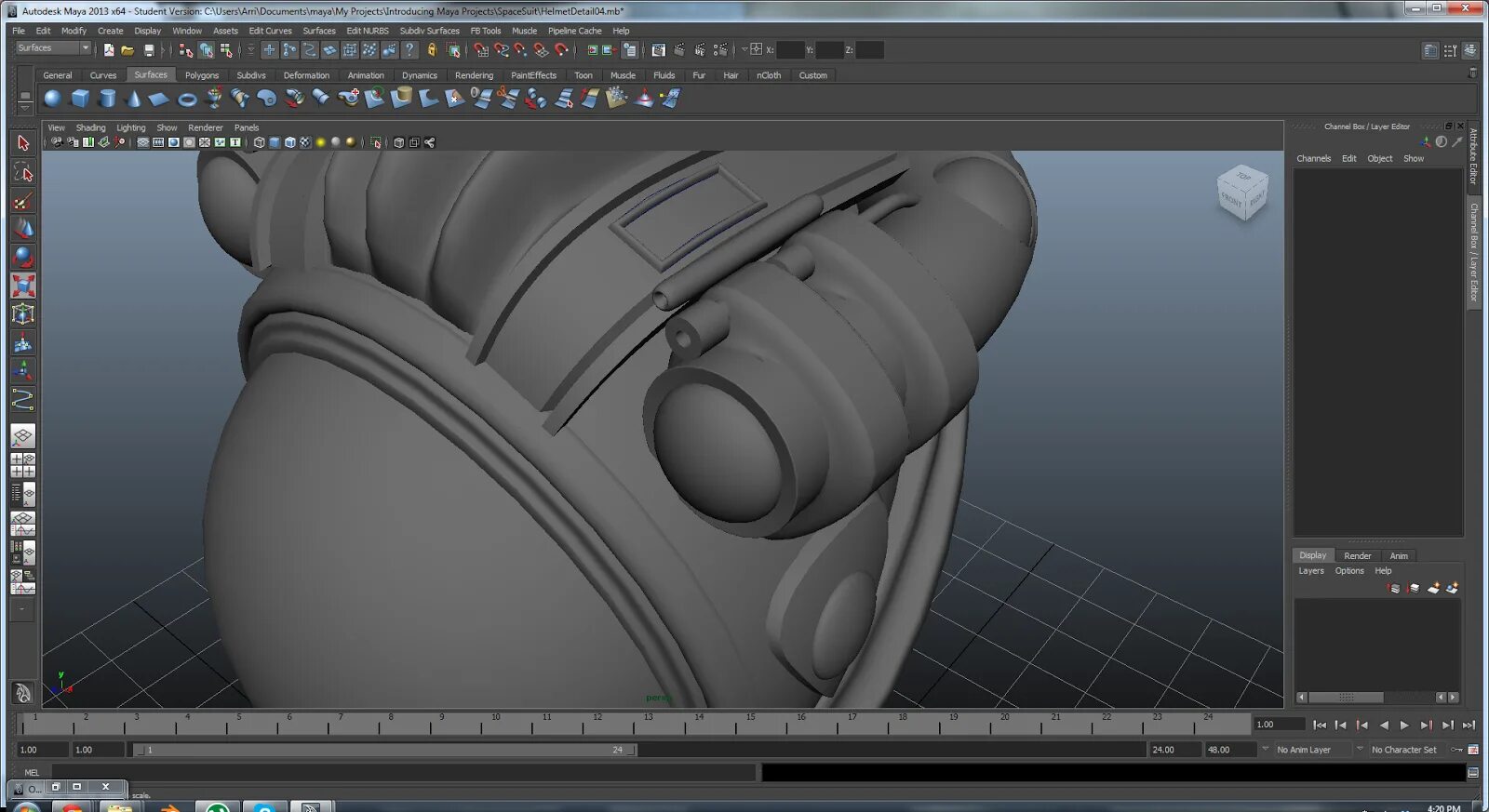Viewport: 1489px width, 812px height.
Task: Move selected layer up icon
Action: tap(1393, 588)
